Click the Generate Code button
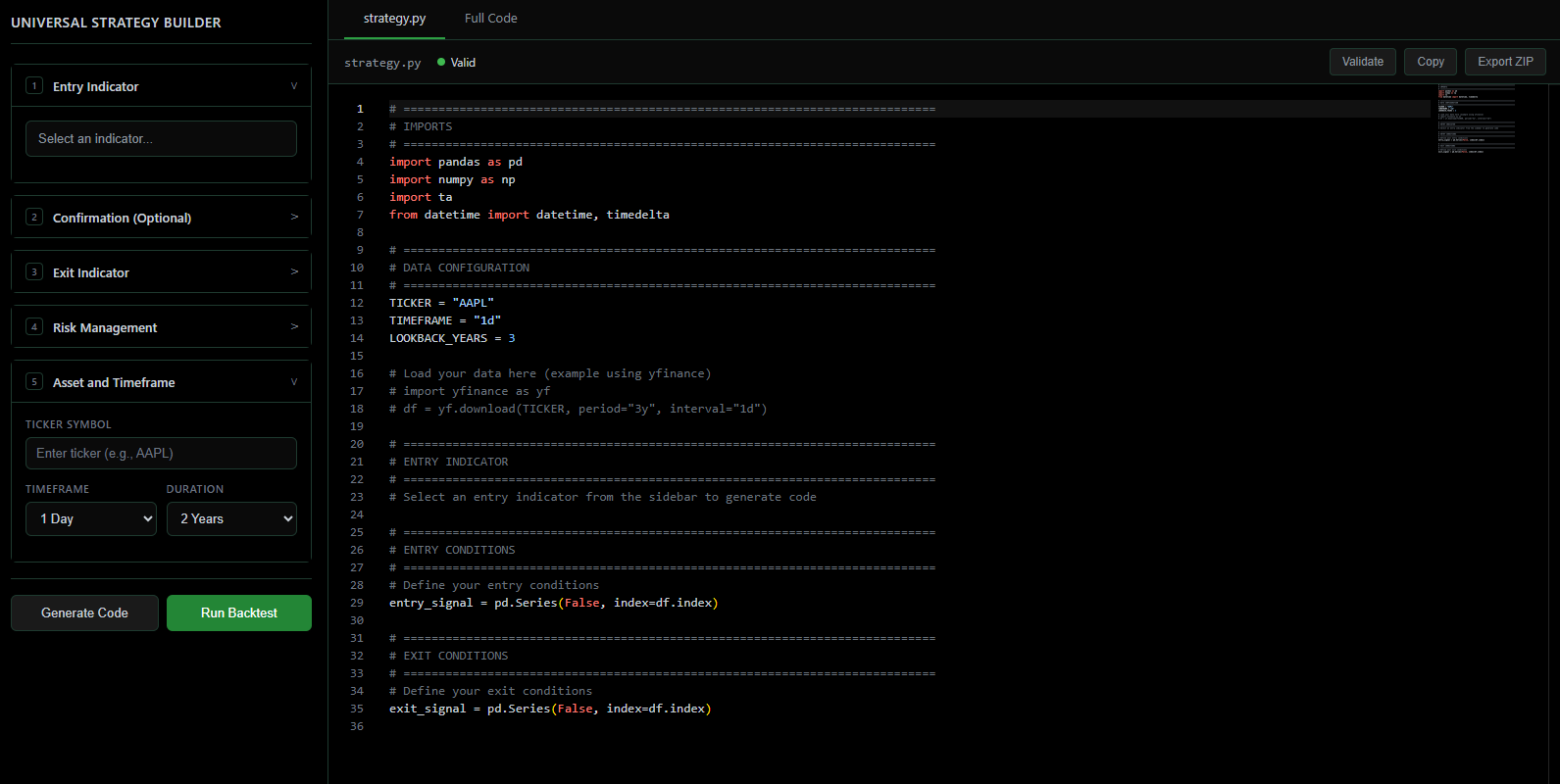This screenshot has height=784, width=1560. 84,612
